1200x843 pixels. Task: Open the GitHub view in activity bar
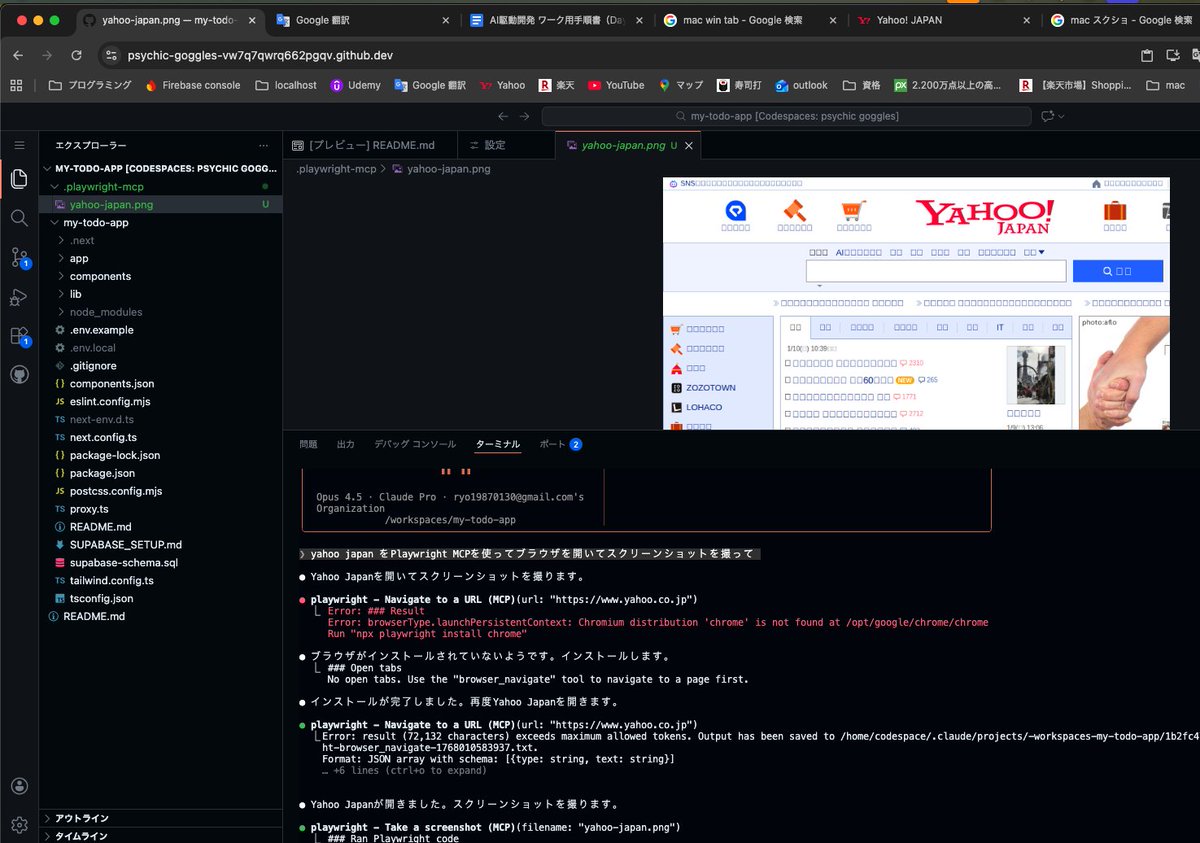pyautogui.click(x=19, y=375)
